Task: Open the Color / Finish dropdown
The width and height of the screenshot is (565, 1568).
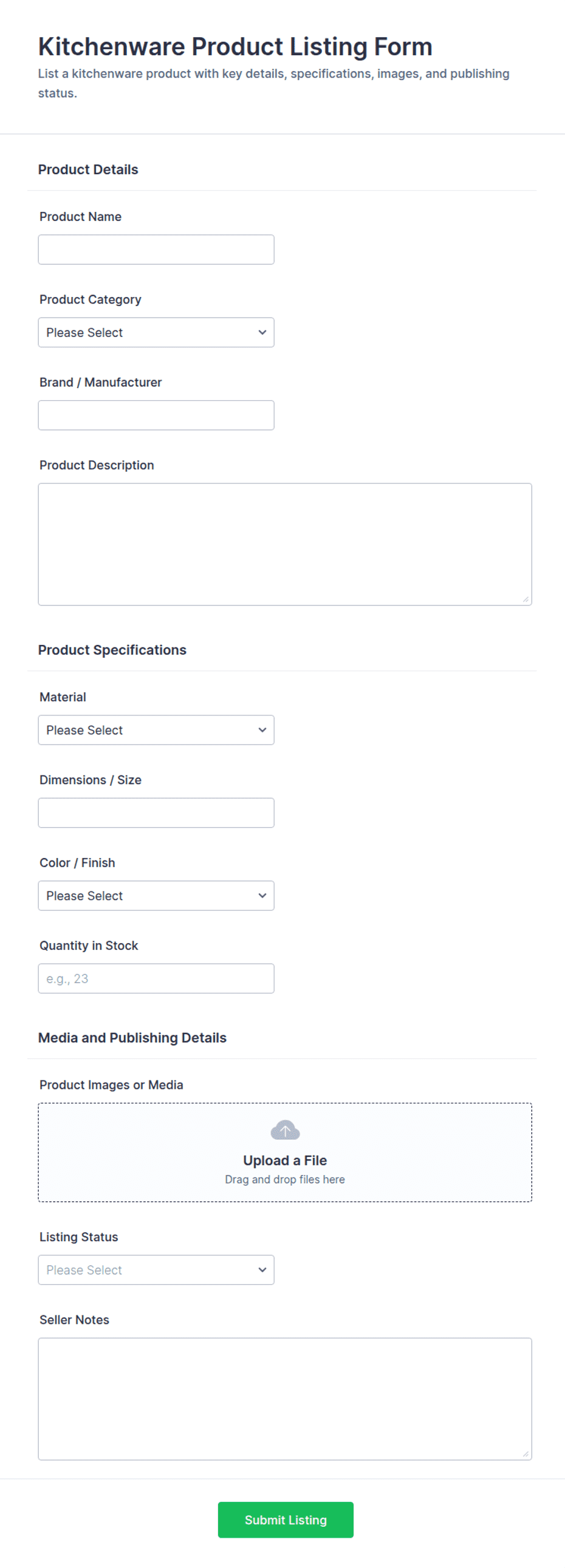Action: 156,895
